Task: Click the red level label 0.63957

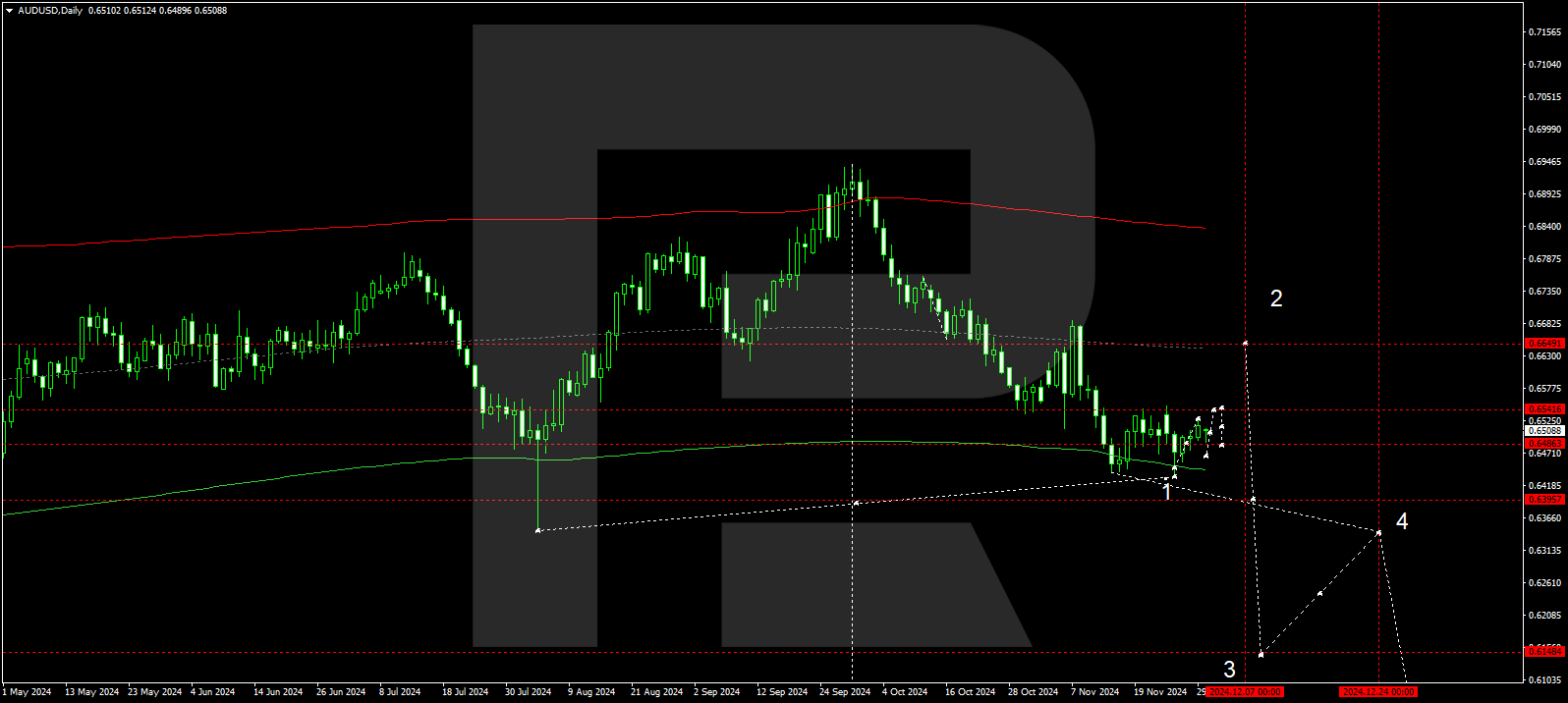Action: 1543,500
